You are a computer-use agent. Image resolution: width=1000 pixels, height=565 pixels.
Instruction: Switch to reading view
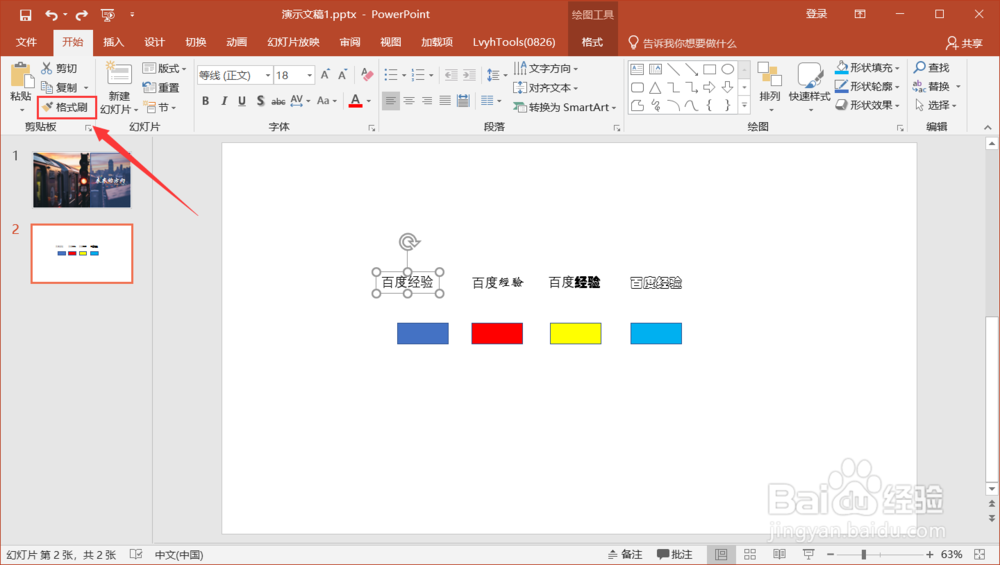(x=779, y=555)
